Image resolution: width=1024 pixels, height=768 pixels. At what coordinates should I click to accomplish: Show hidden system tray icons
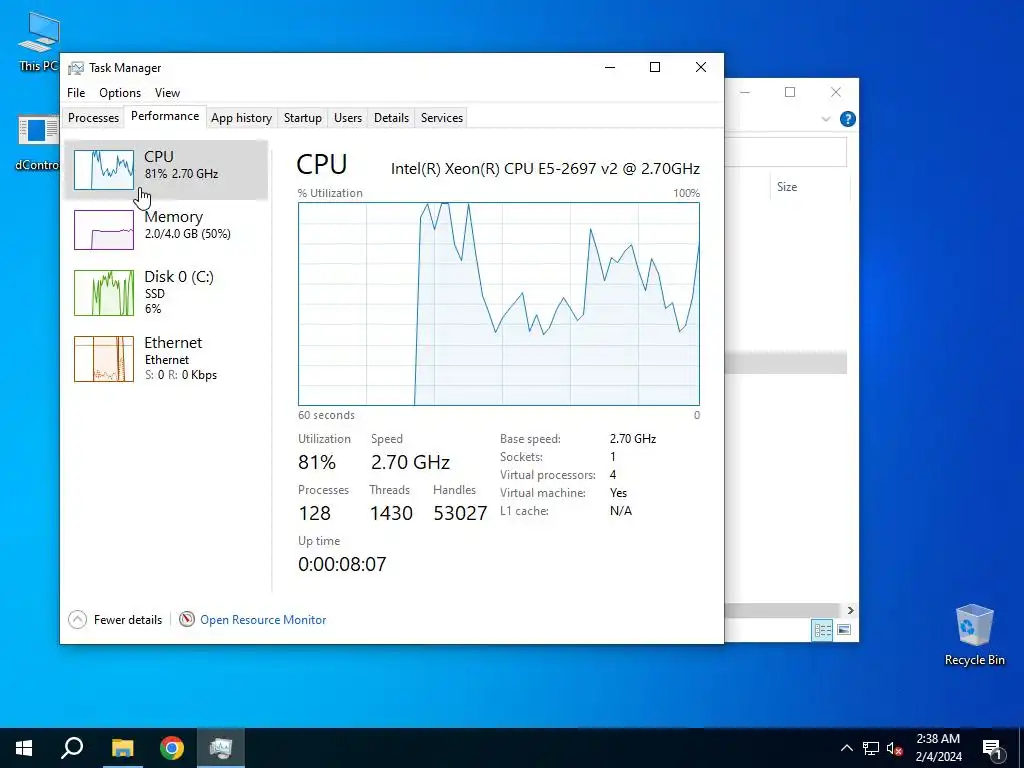click(846, 748)
